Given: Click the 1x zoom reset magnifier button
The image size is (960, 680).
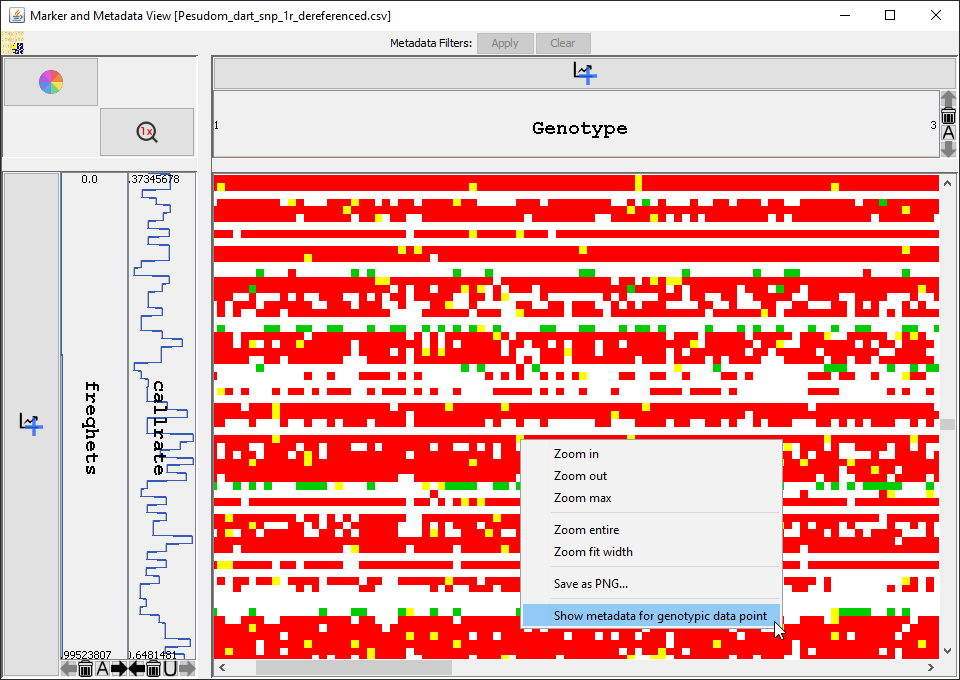Looking at the screenshot, I should pyautogui.click(x=147, y=132).
